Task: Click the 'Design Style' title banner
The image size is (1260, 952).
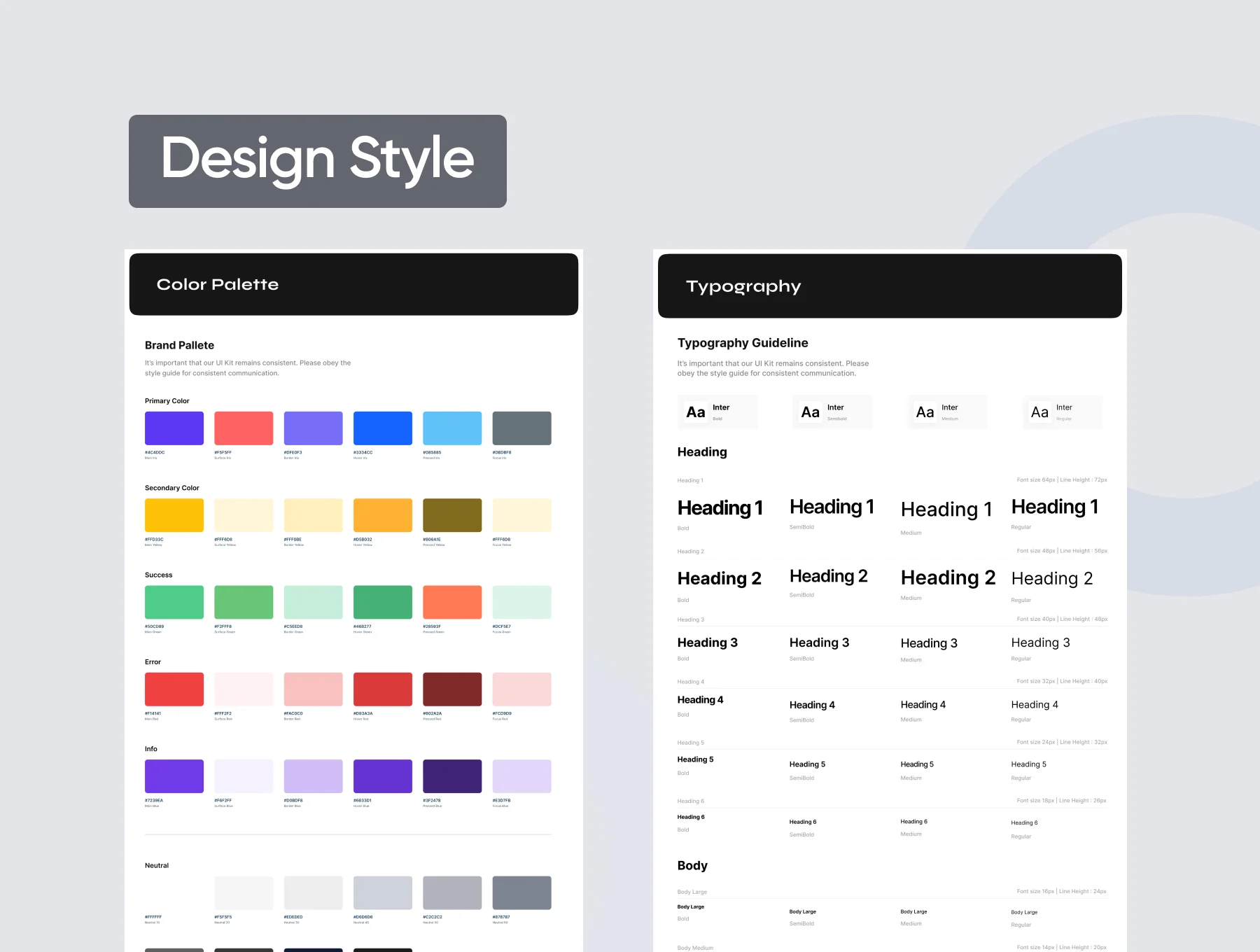Action: click(x=318, y=161)
